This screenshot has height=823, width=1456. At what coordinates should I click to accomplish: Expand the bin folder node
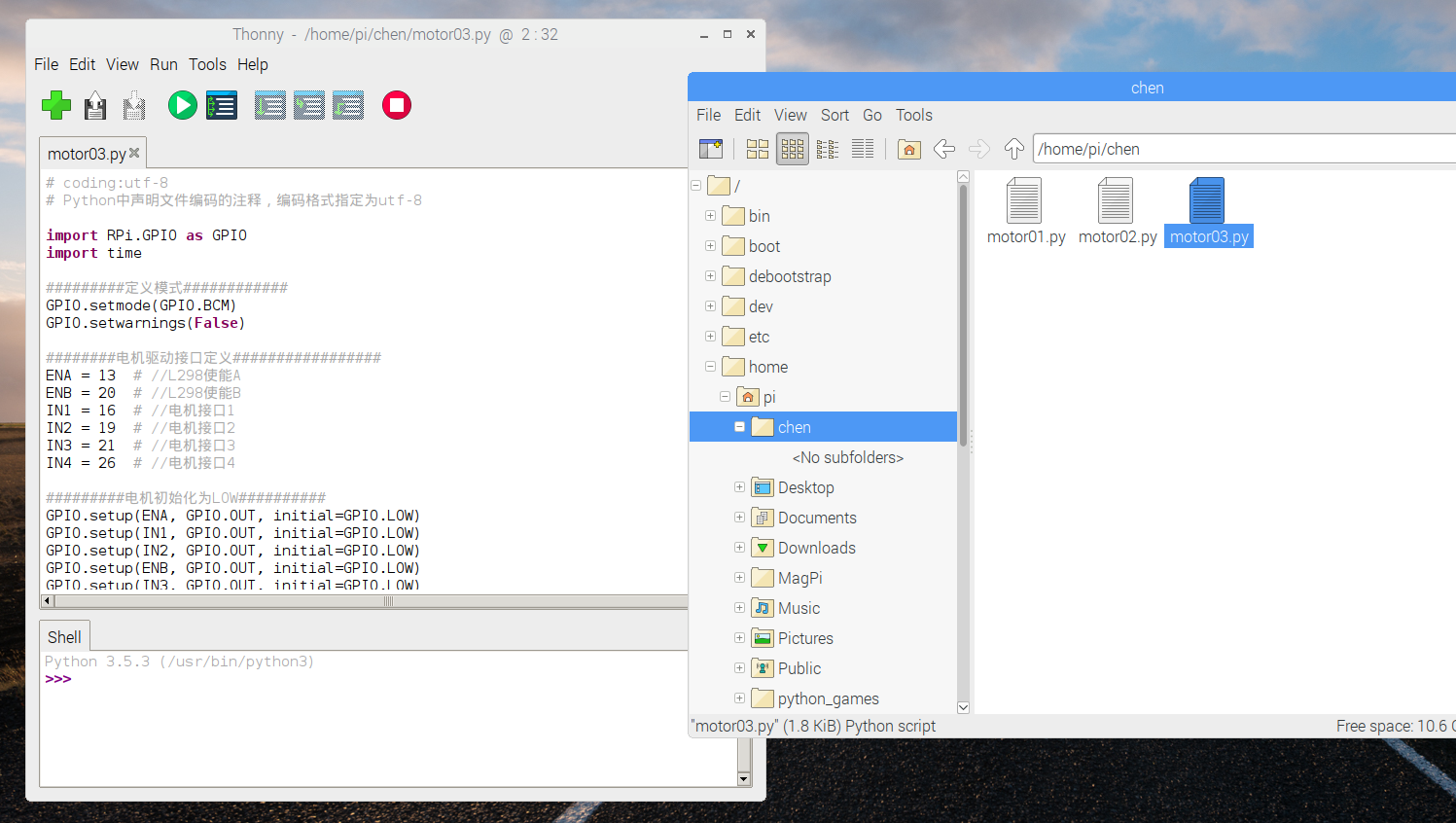point(710,215)
